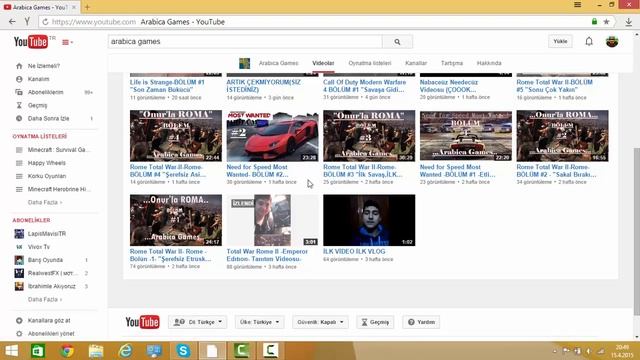
Task: Click the Yükle upload button
Action: click(x=560, y=41)
